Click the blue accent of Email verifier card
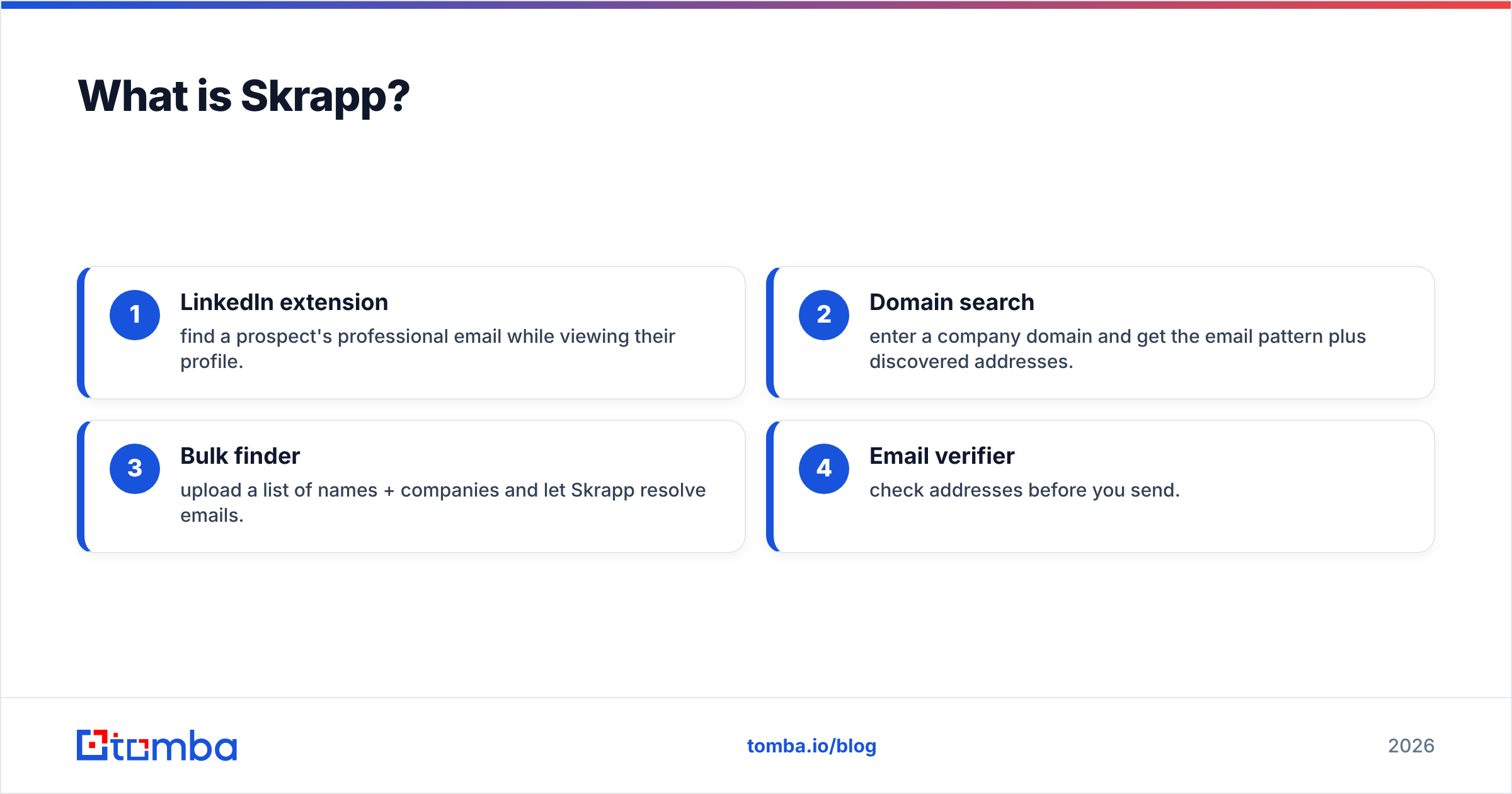 coord(770,486)
